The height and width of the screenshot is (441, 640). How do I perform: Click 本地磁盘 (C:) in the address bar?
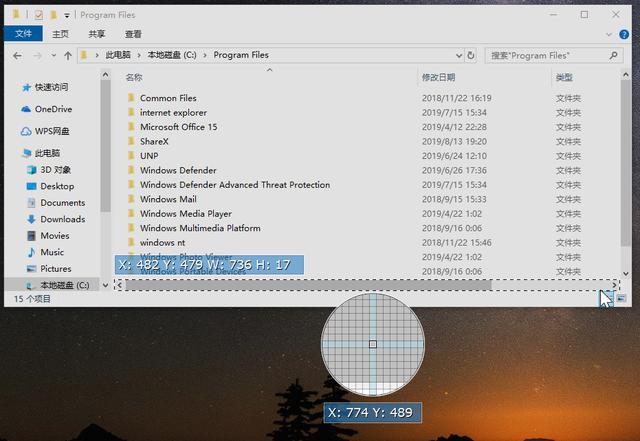pyautogui.click(x=172, y=55)
